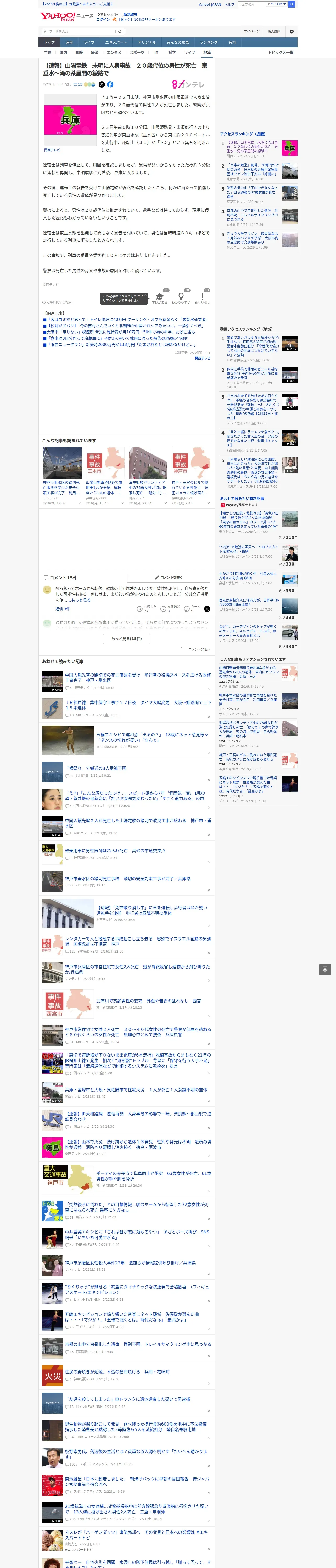Open 購入履歴 link

pos(274,31)
